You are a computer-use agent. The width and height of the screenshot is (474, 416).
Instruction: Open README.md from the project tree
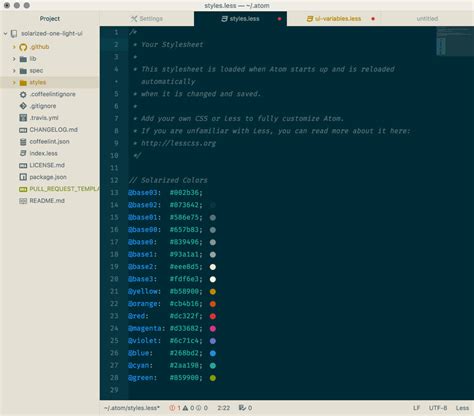(47, 201)
